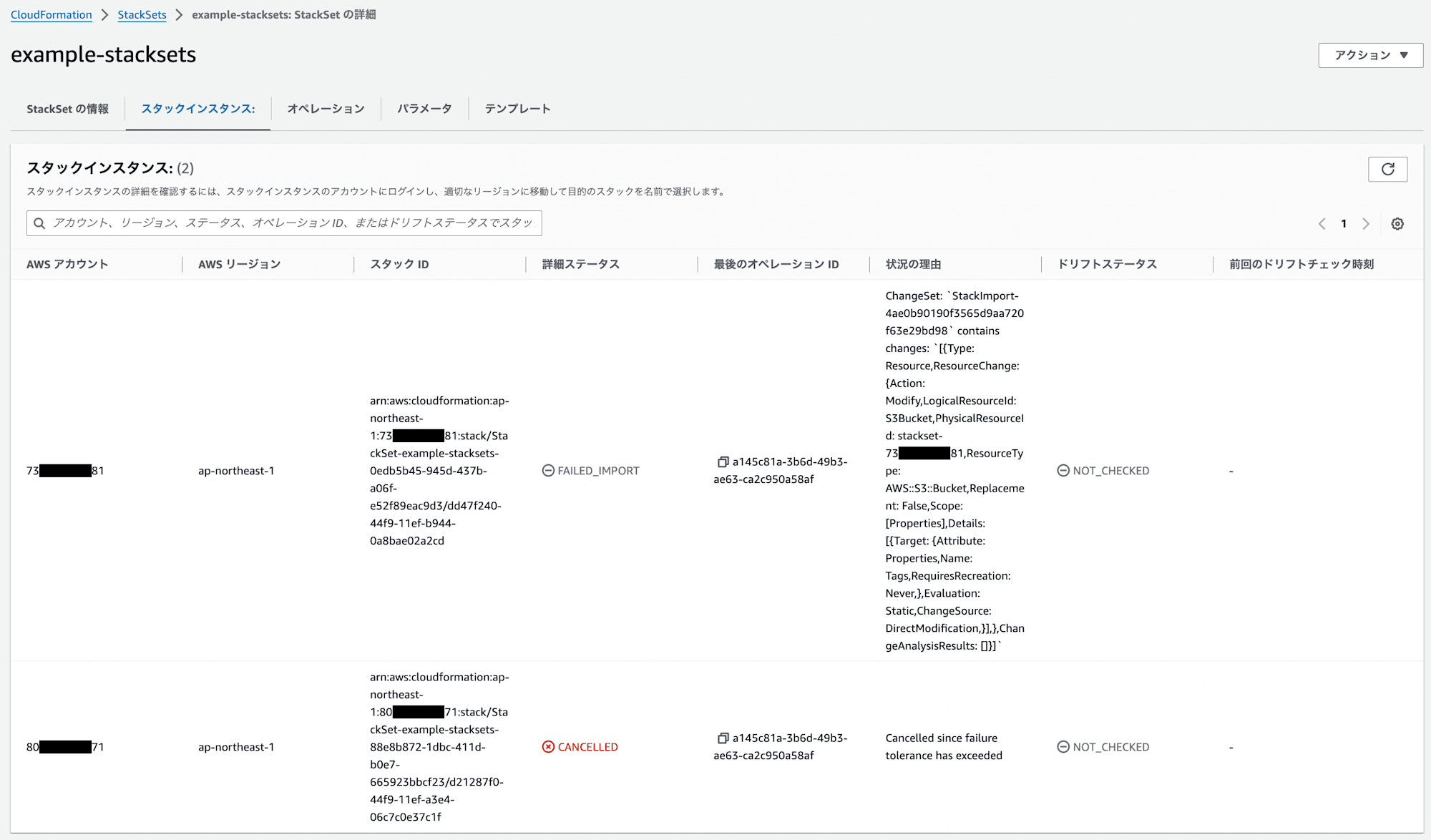Switch to StackSet の情報 tab
Image resolution: width=1431 pixels, height=840 pixels.
[x=67, y=109]
